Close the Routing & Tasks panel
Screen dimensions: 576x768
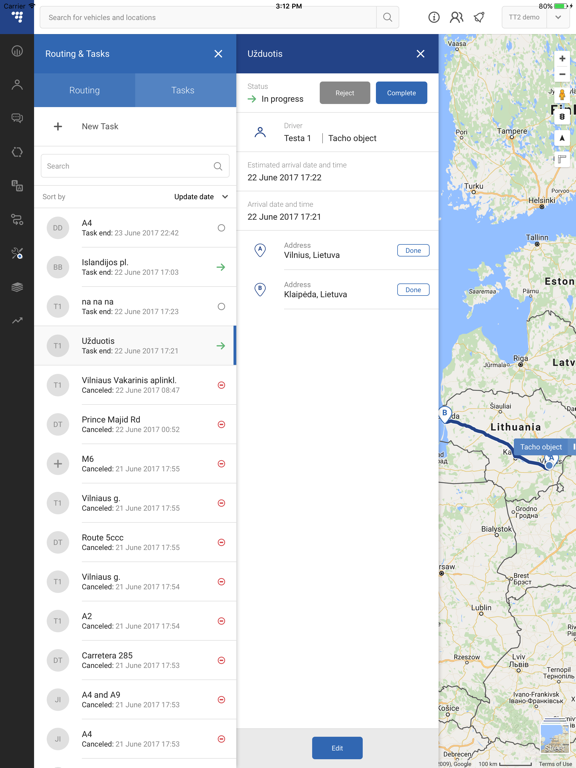218,54
